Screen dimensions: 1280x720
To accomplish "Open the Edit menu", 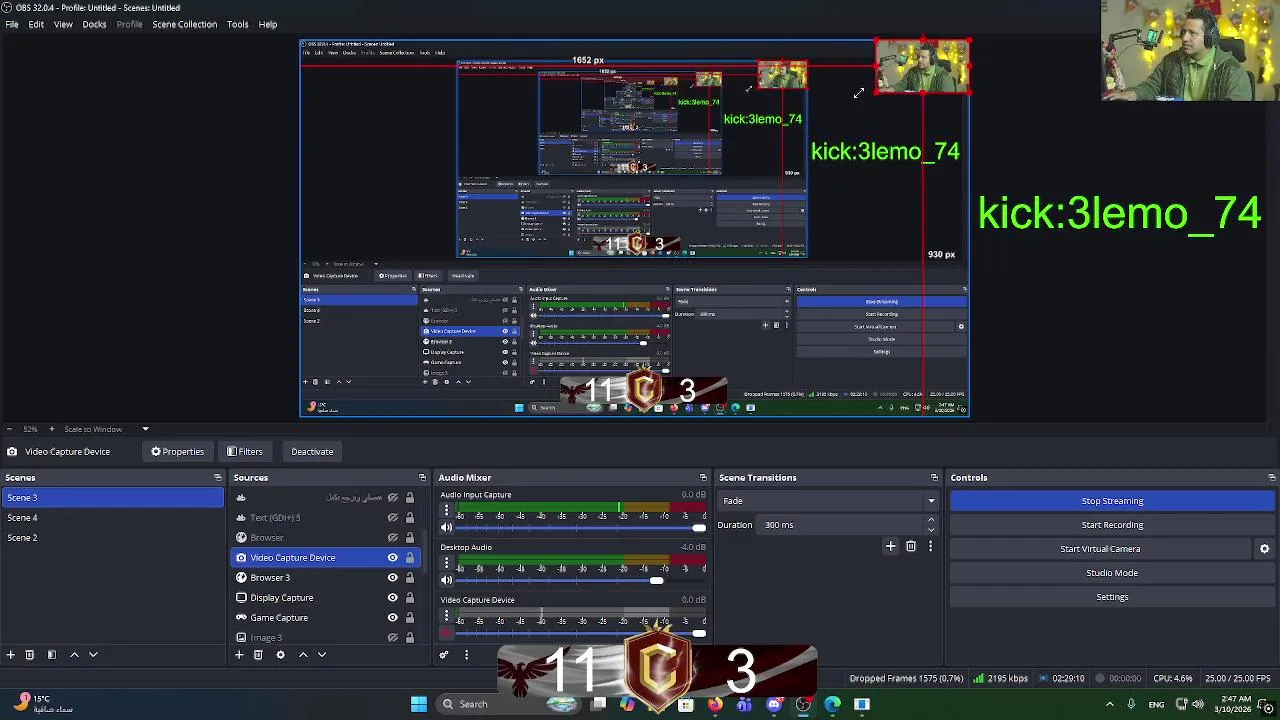I will (36, 24).
